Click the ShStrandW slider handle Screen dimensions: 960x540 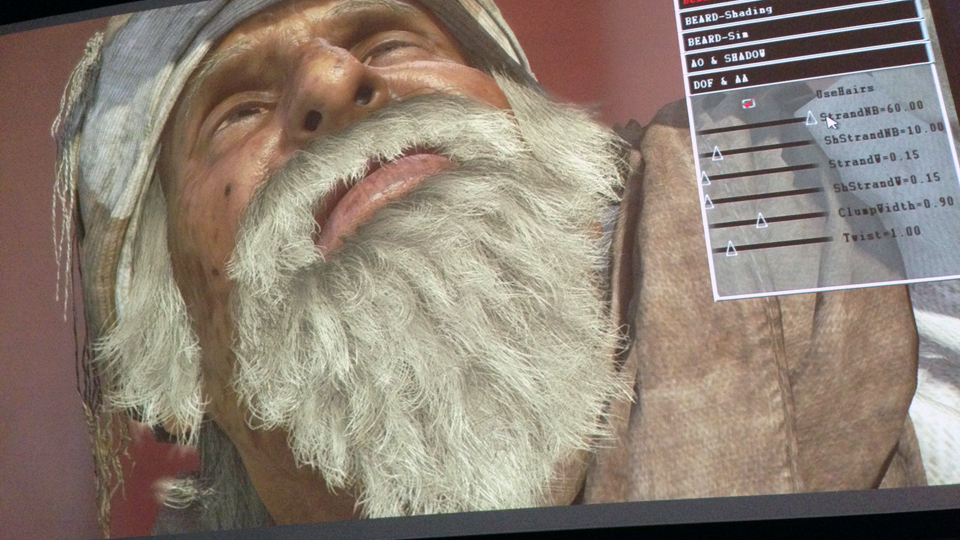point(708,201)
